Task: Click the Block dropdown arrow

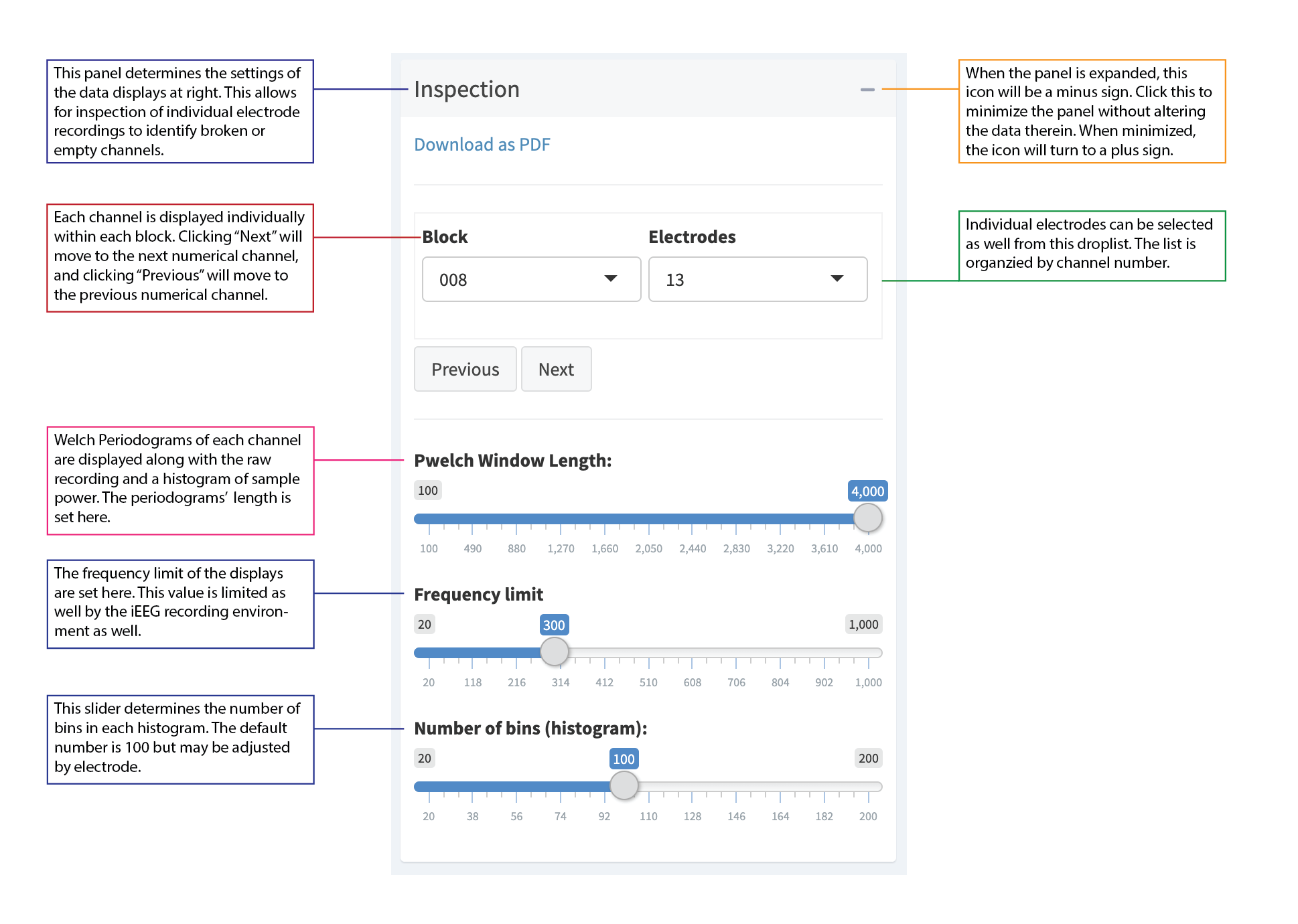Action: tap(610, 279)
